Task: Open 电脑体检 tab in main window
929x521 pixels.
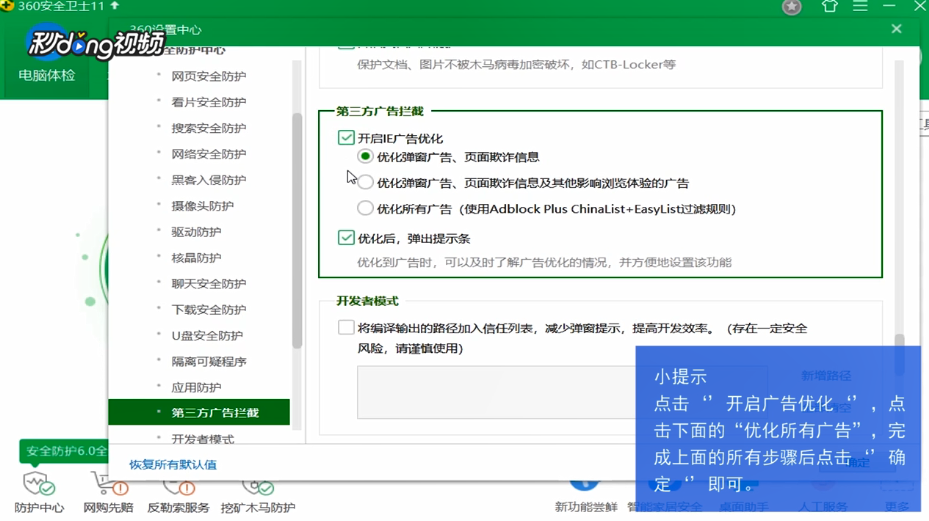Action: pyautogui.click(x=47, y=75)
